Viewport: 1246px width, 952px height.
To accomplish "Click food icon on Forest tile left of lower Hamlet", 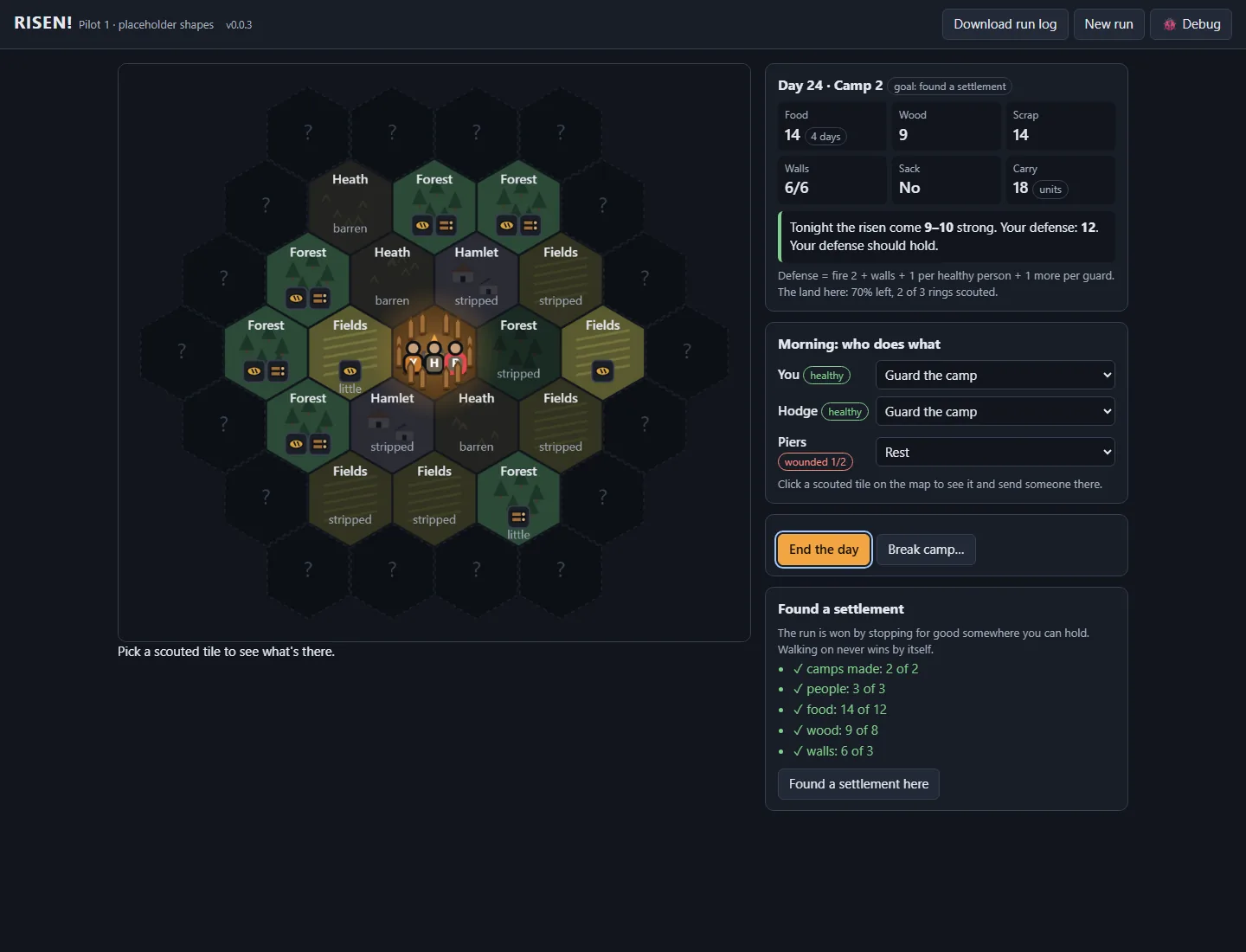I will click(x=296, y=444).
